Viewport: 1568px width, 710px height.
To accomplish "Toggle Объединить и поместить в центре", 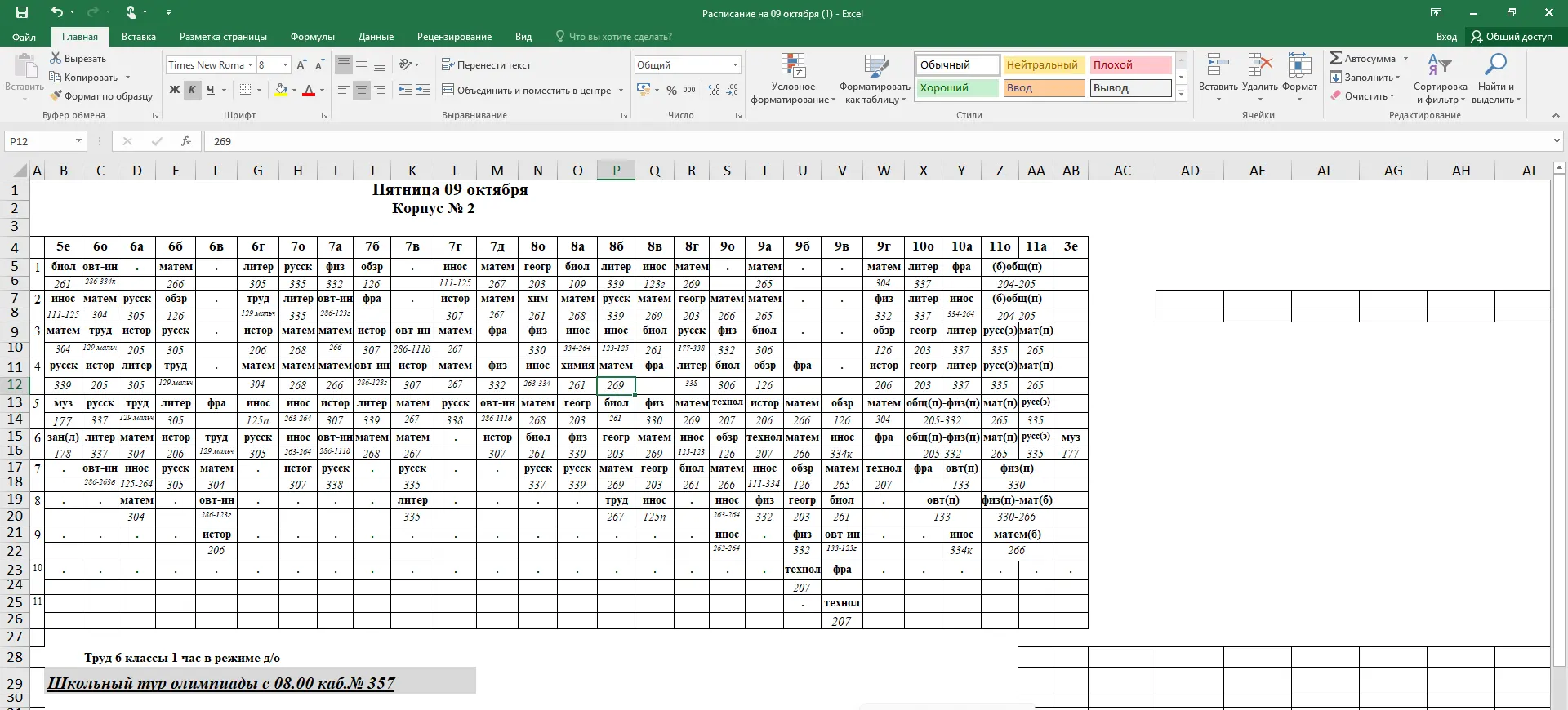I will 526,90.
